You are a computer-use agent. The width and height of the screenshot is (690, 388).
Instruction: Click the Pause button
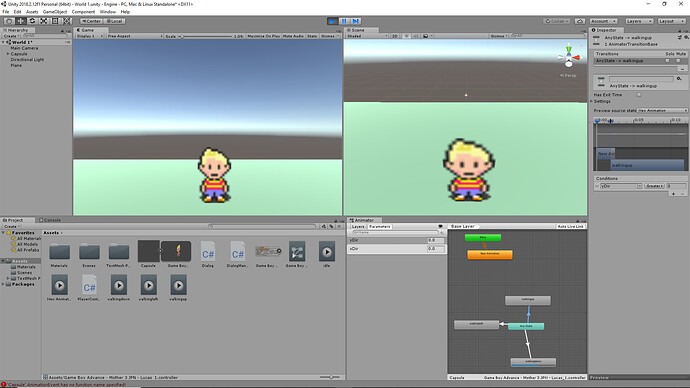pos(344,21)
